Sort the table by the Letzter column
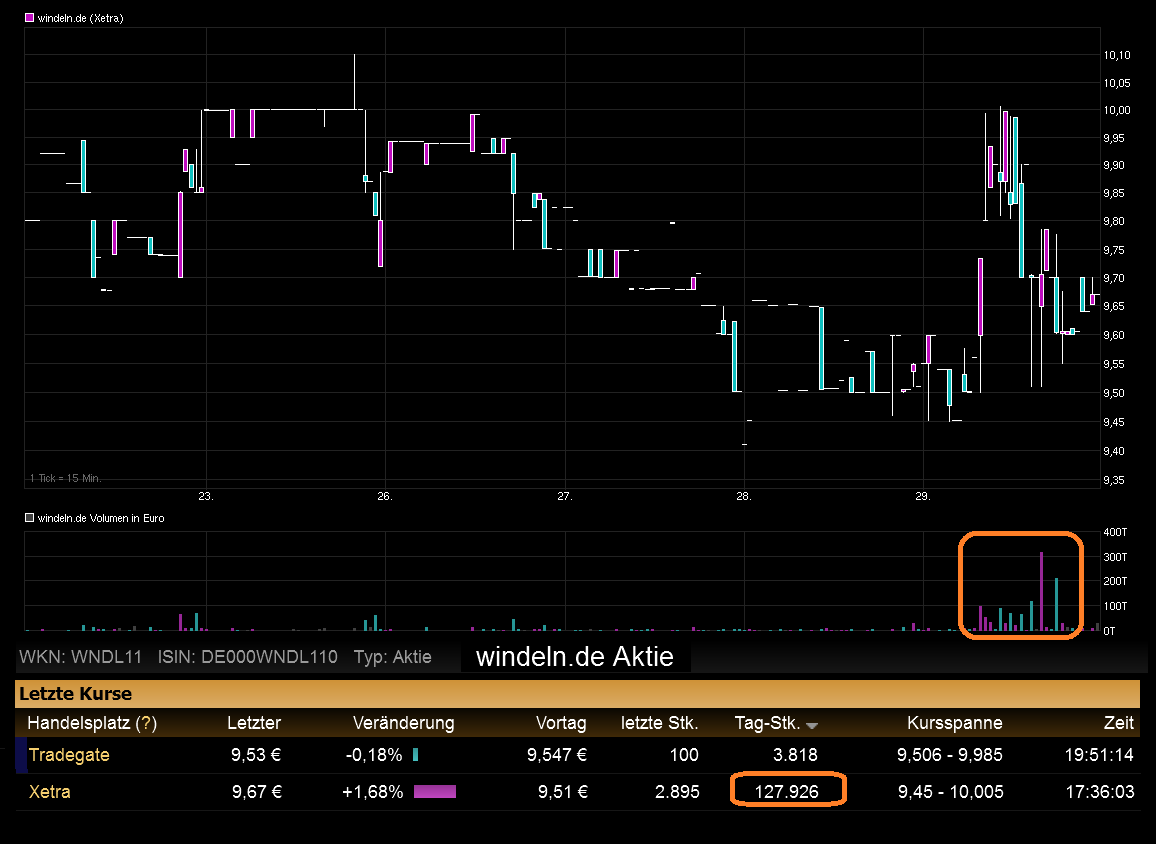The image size is (1156, 844). pyautogui.click(x=254, y=723)
